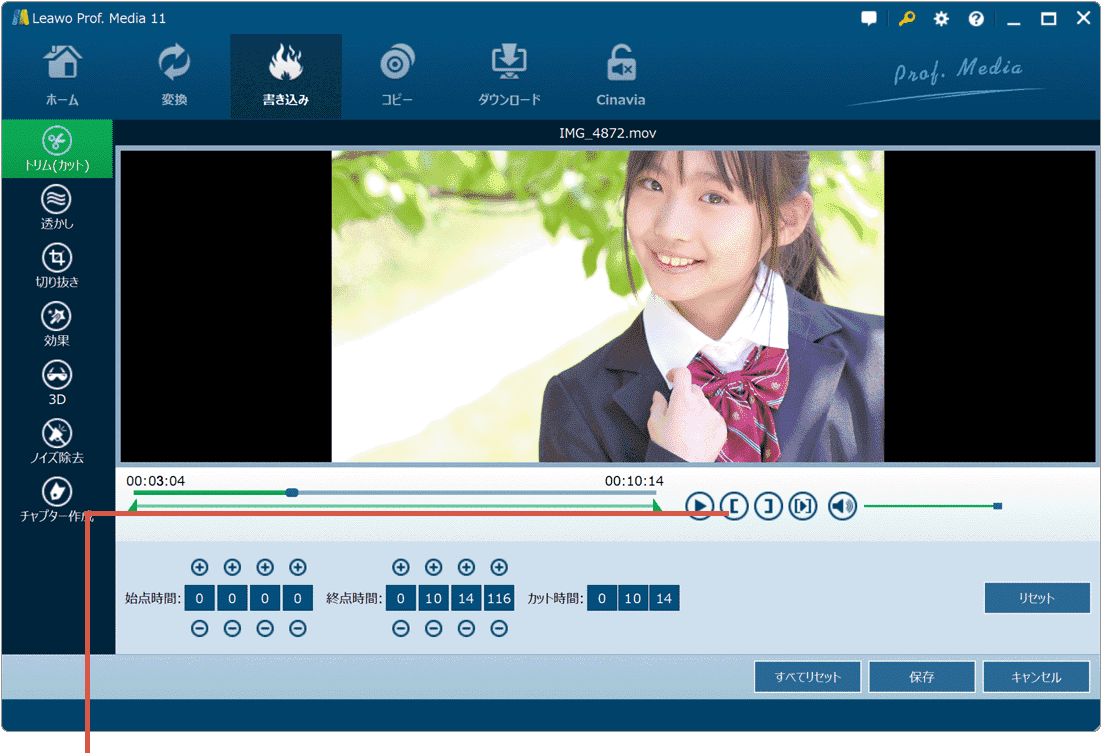Open Noise removal (ノイズ除去) tool
This screenshot has height=753, width=1102.
57,440
